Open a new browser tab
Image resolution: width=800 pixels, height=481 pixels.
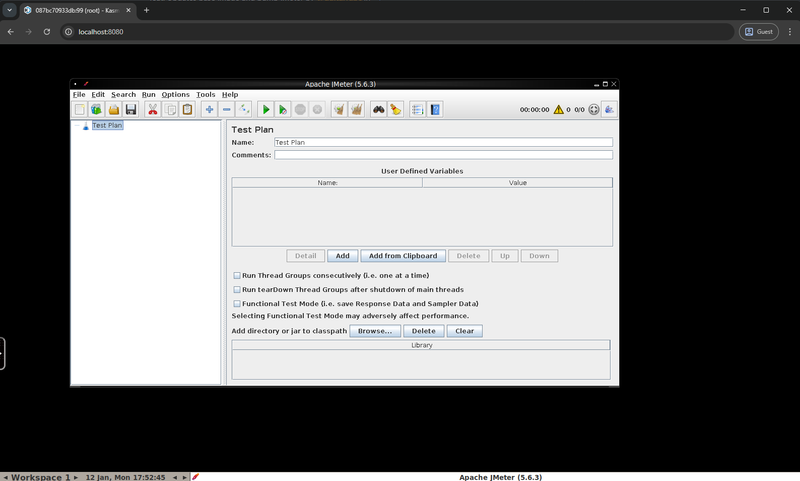[x=146, y=10]
